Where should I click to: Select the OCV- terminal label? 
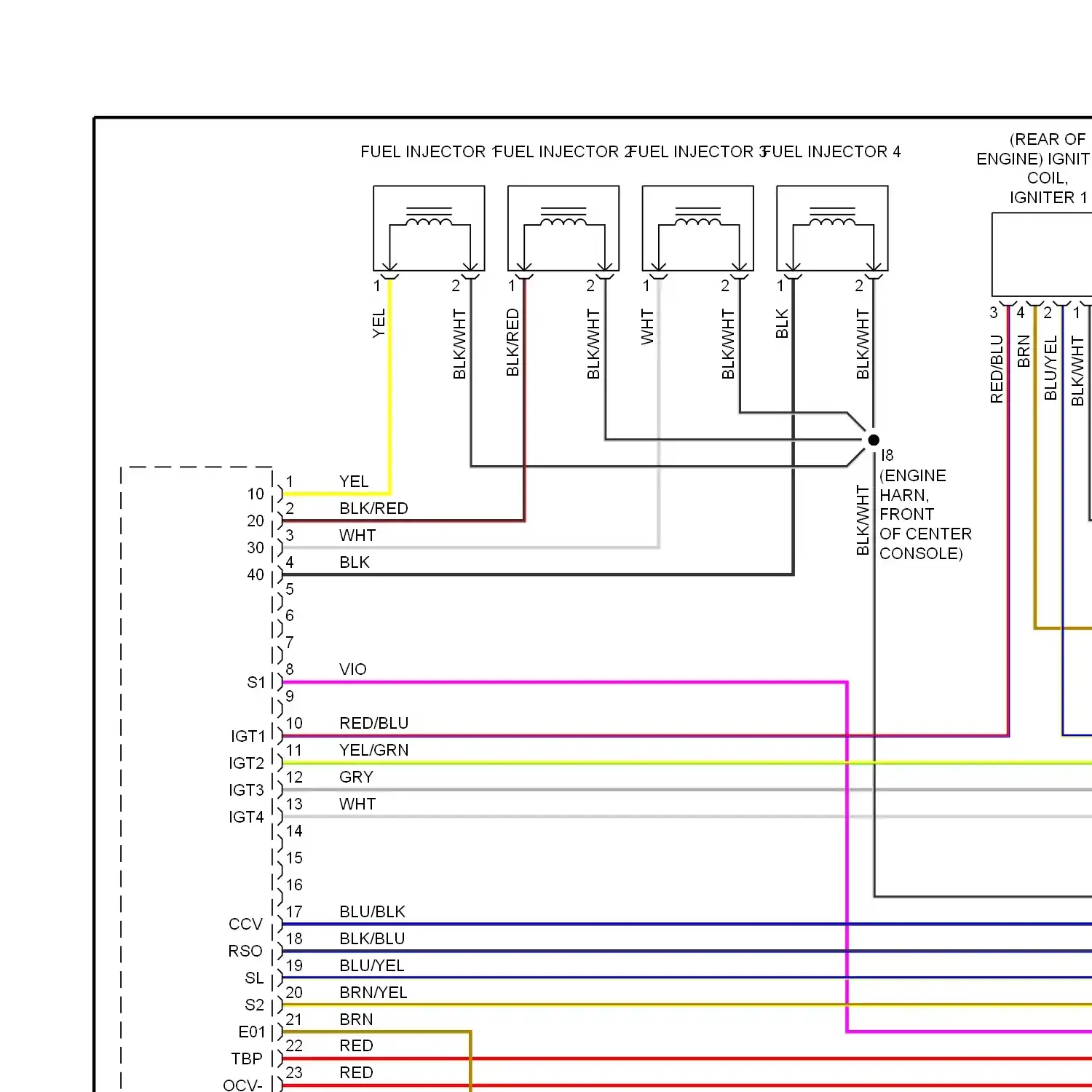click(242, 1085)
